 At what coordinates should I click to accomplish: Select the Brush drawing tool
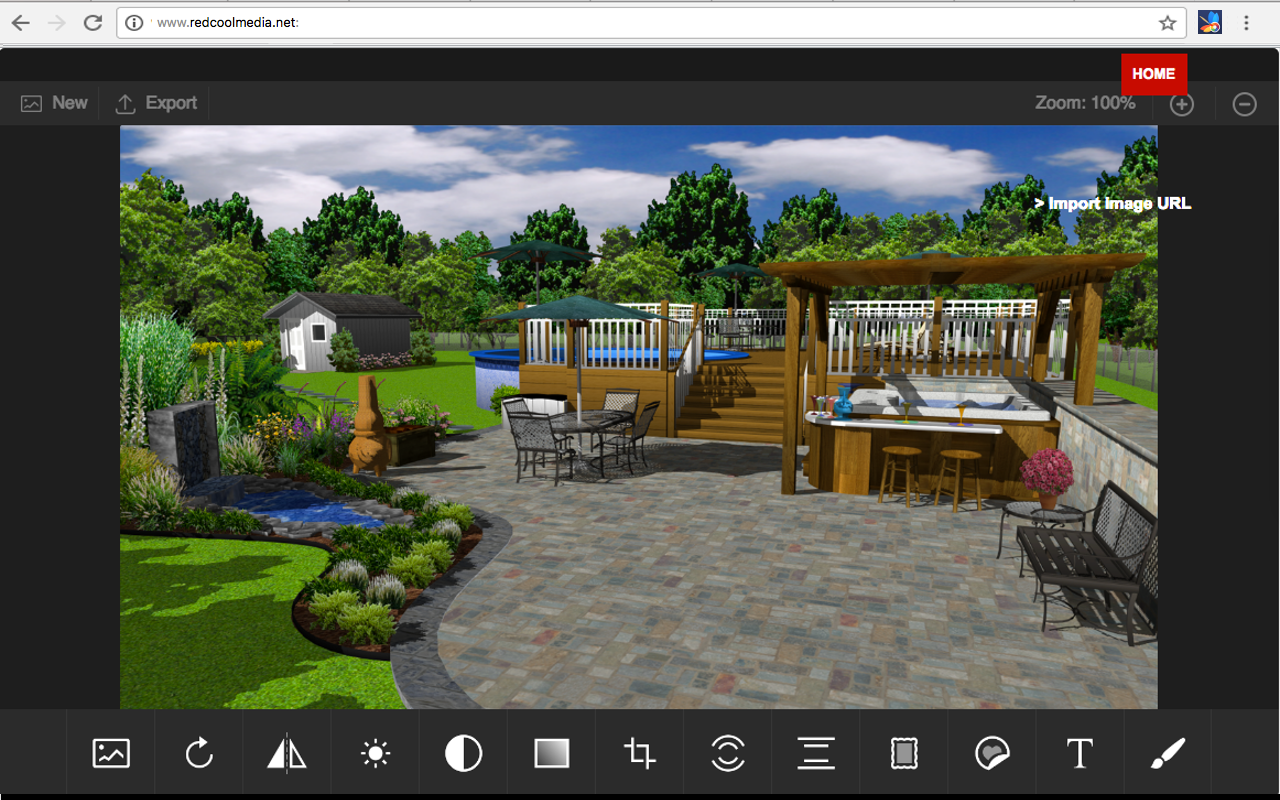click(x=1168, y=753)
